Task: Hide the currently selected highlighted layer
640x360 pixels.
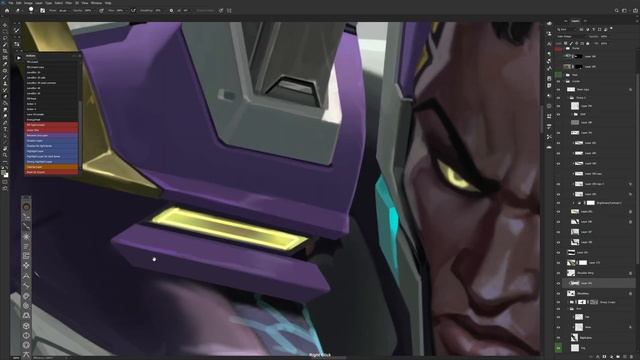Action: tap(558, 283)
